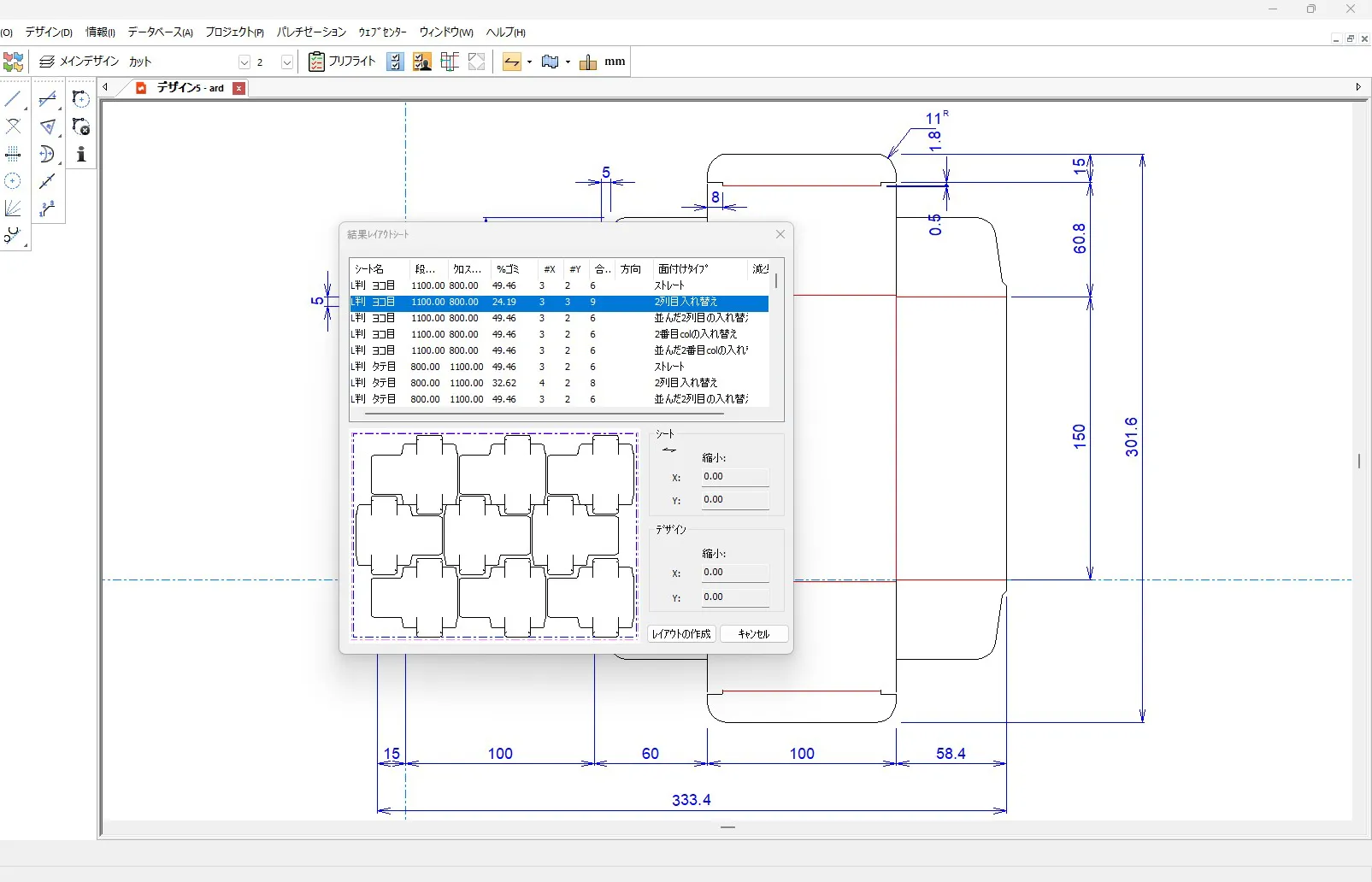Select the line drawing tool
1372x882 pixels.
(x=13, y=99)
